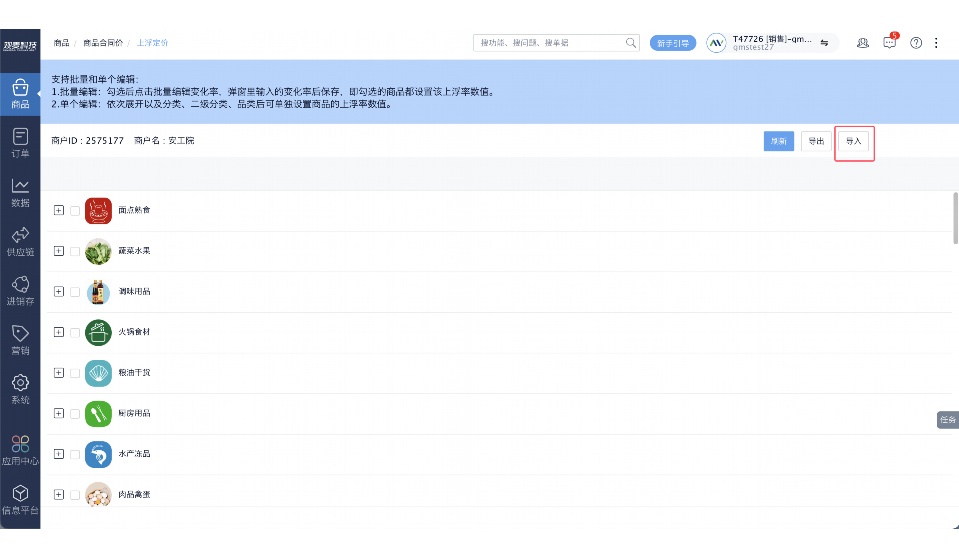
Task: Go to 供应链 supply chain section
Action: coord(20,240)
